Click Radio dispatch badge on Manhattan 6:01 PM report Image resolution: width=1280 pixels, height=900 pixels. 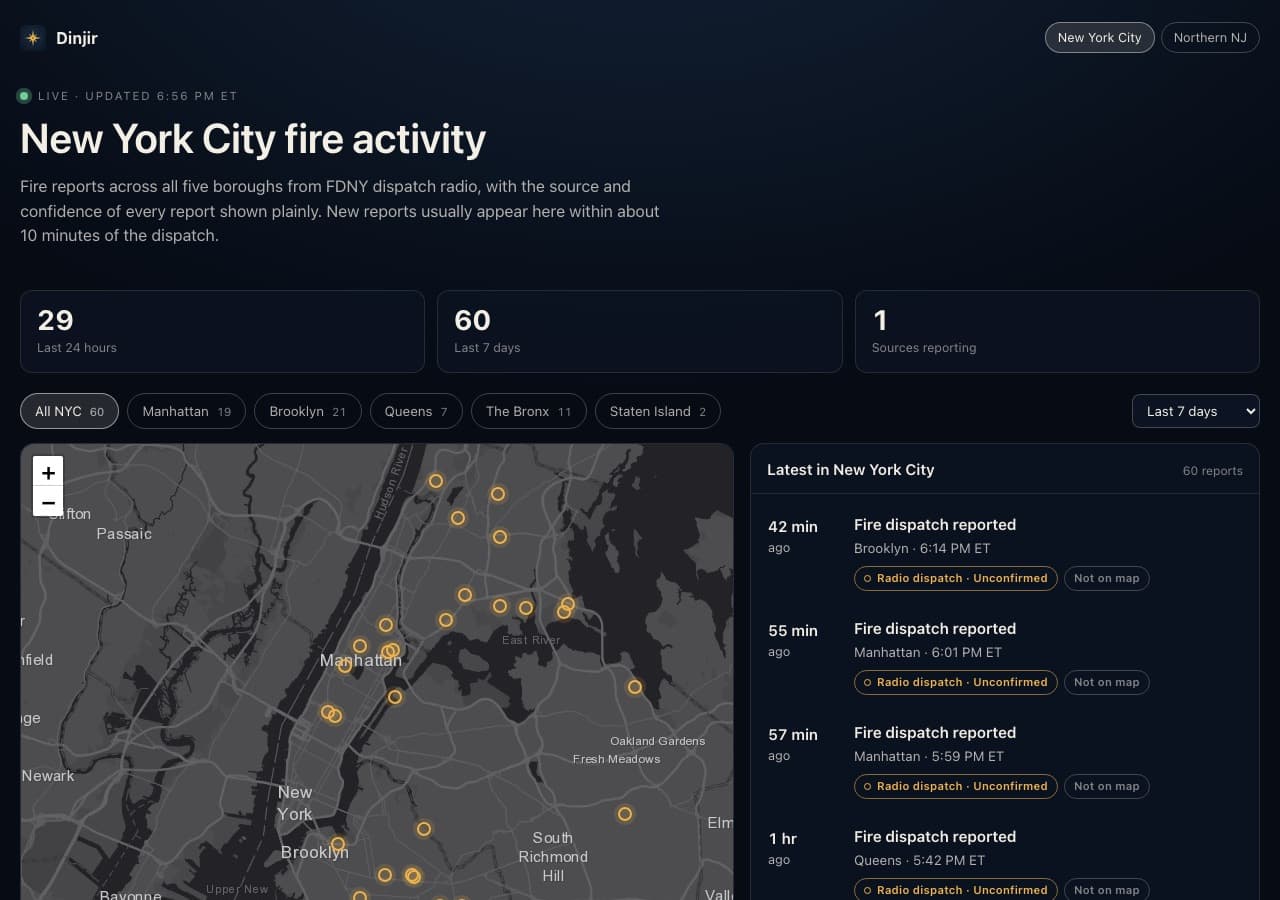pos(955,682)
